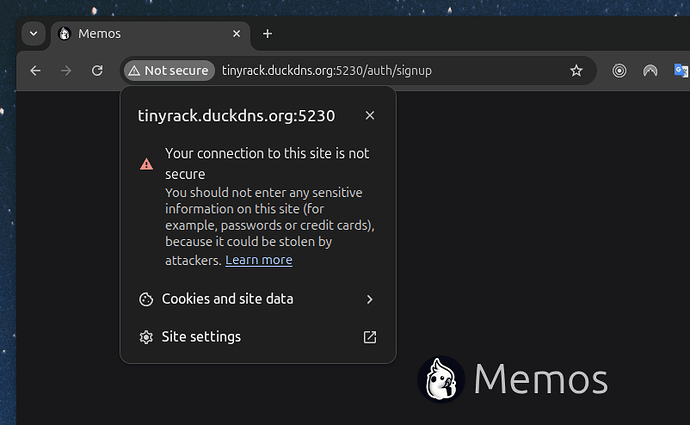The width and height of the screenshot is (690, 425).
Task: Open Site settings
Action: point(258,337)
